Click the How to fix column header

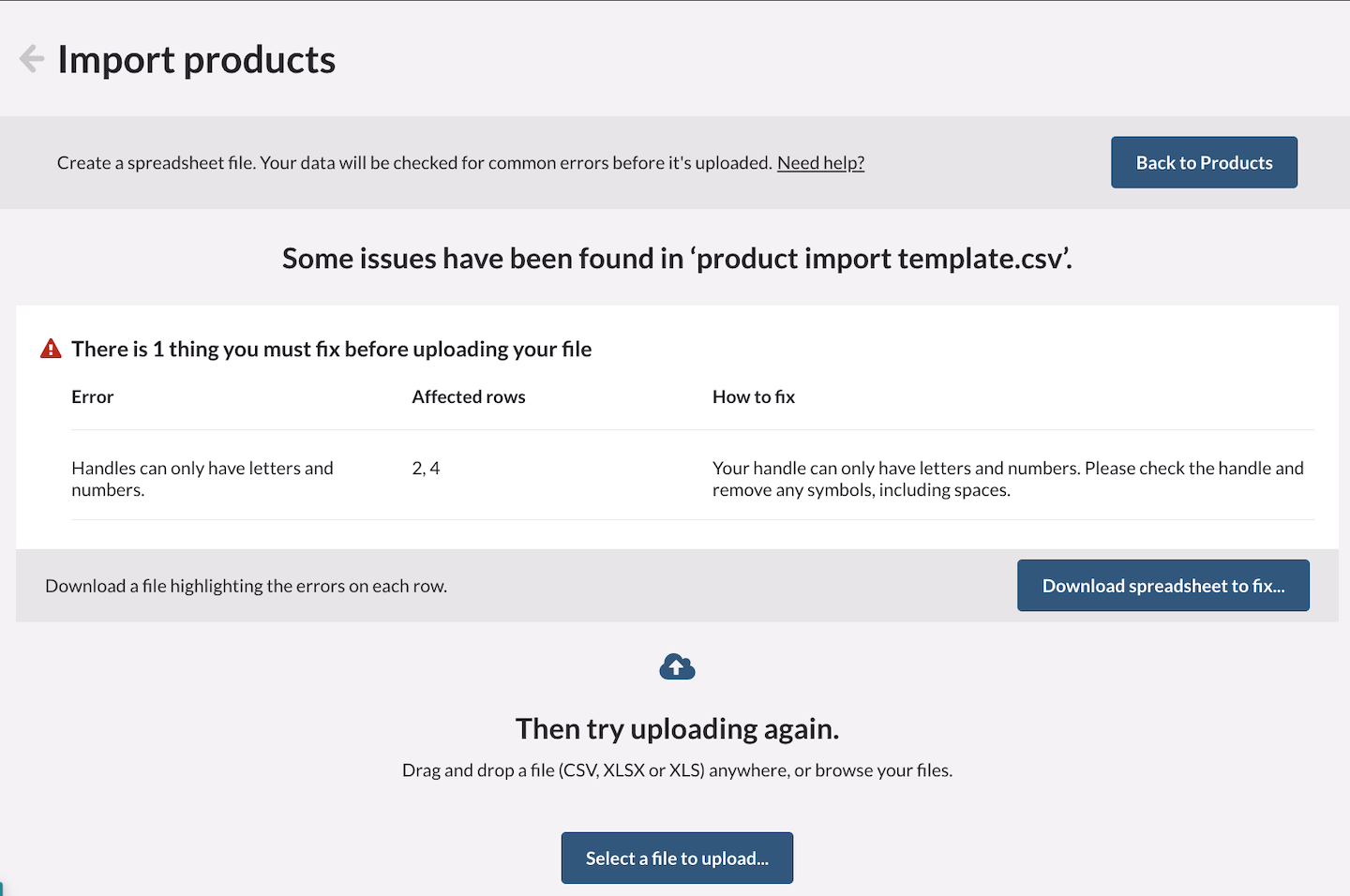[753, 396]
